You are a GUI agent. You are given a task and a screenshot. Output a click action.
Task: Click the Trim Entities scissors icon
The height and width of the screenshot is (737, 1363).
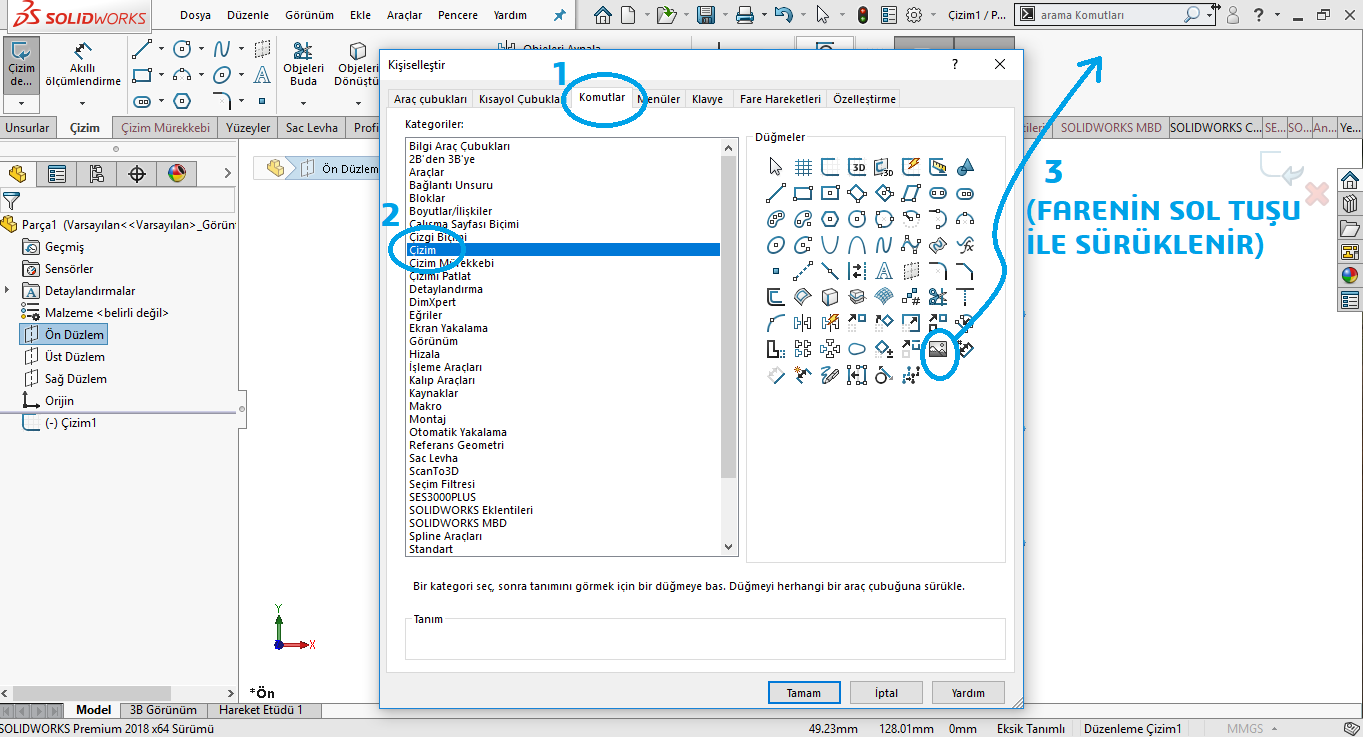click(938, 297)
